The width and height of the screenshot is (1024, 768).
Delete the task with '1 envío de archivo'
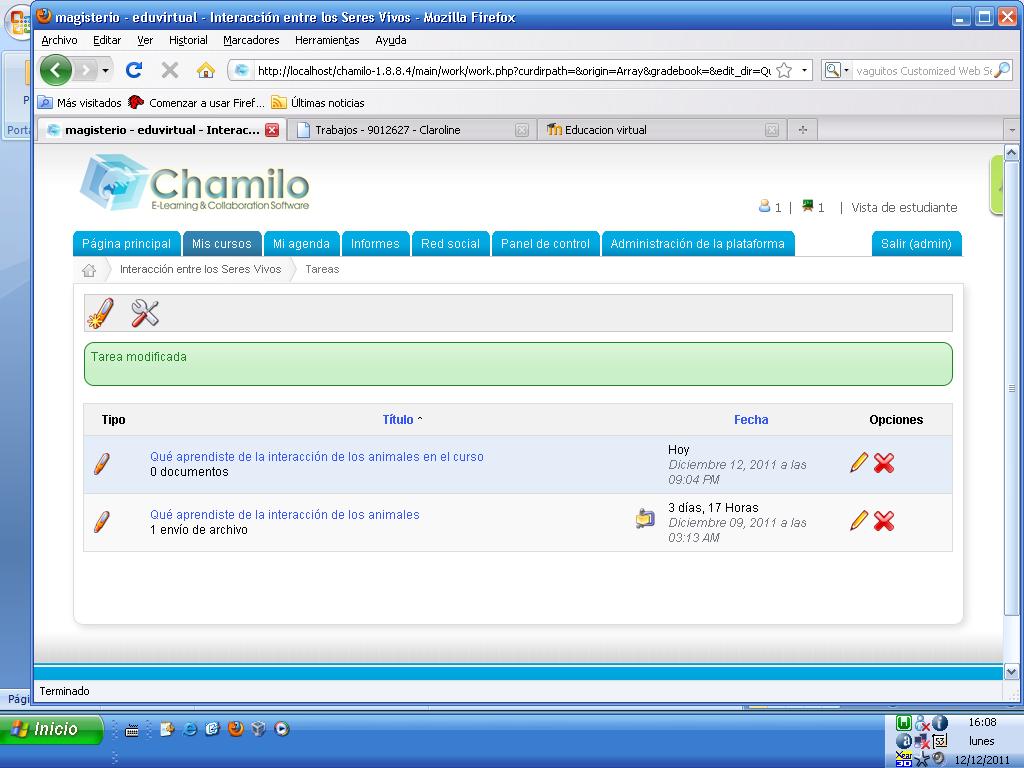click(884, 521)
